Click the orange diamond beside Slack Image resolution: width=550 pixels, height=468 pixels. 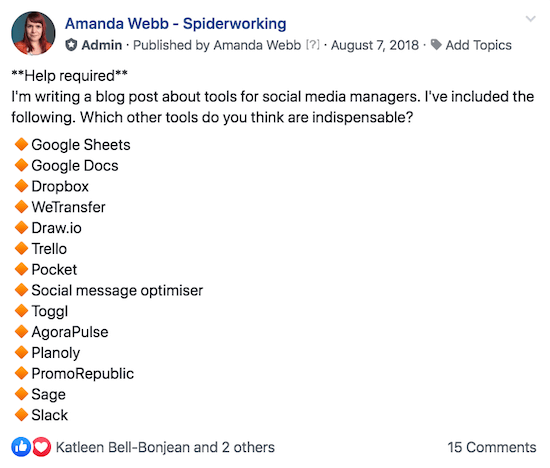[x=21, y=414]
